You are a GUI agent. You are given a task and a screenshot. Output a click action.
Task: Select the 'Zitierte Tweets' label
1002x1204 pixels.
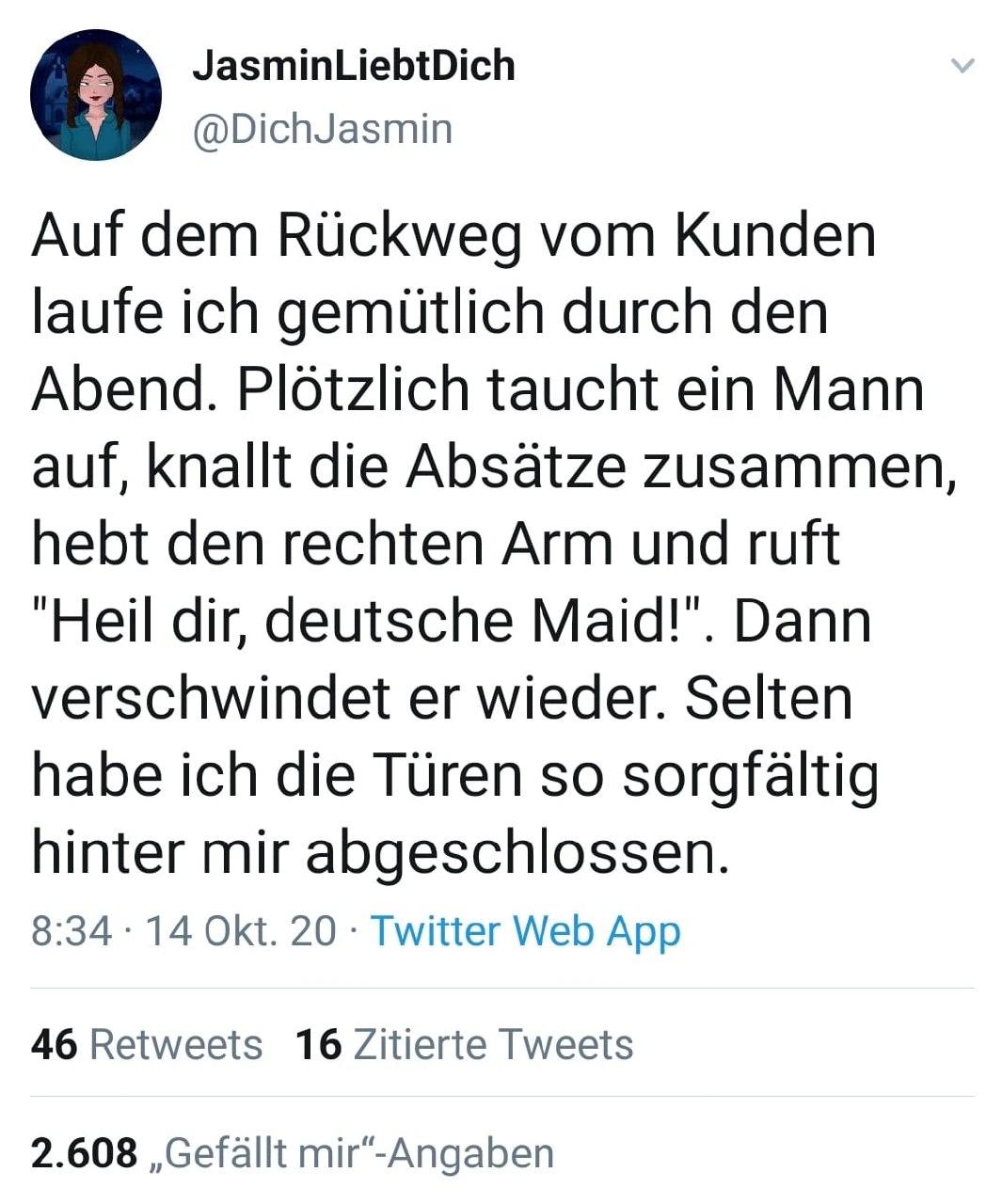(493, 1045)
